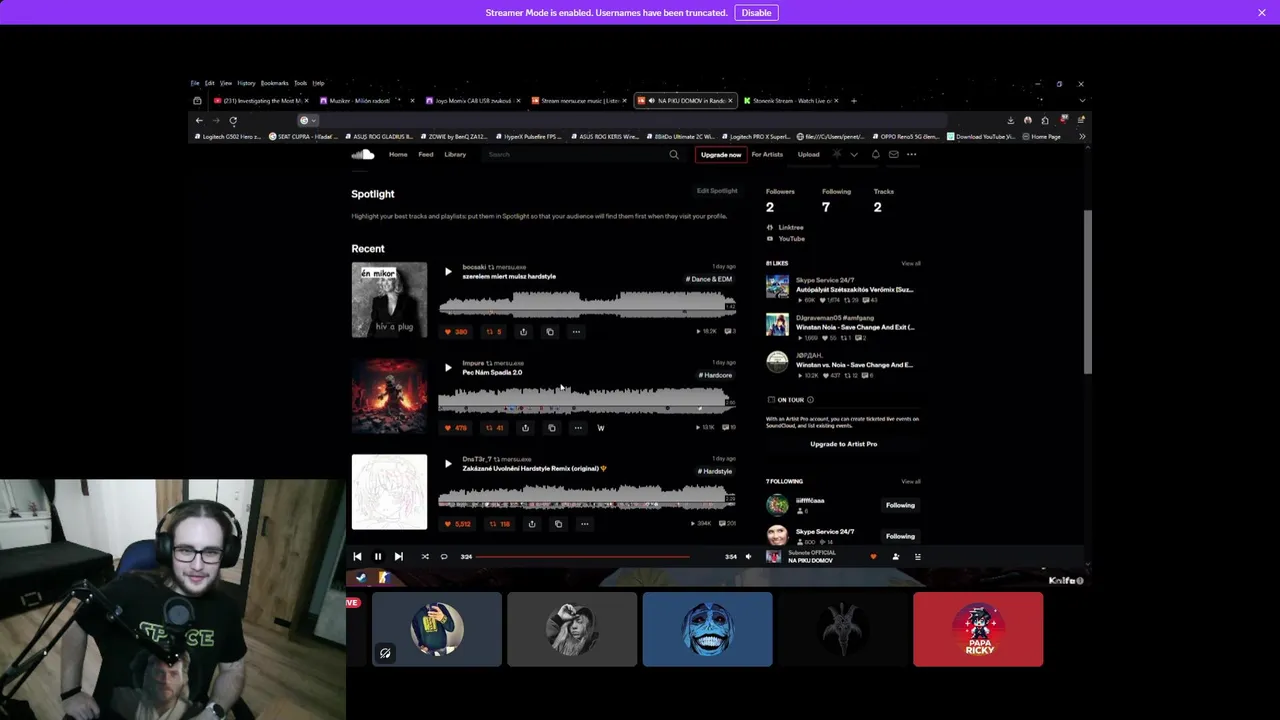Viewport: 1280px width, 720px height.
Task: Open the browser History menu
Action: (x=246, y=83)
